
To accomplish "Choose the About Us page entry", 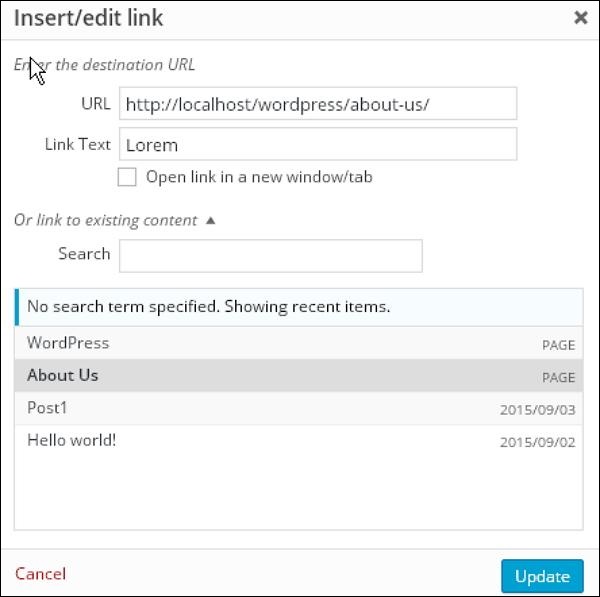I will 63,376.
